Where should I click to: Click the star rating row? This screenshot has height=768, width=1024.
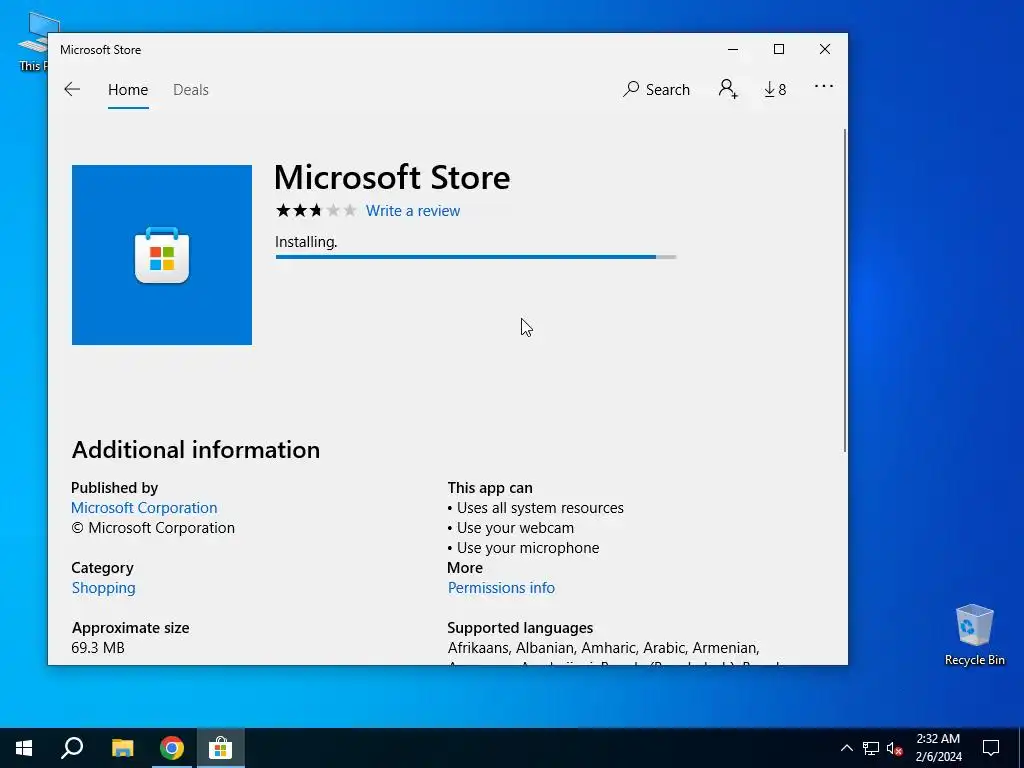(x=316, y=210)
